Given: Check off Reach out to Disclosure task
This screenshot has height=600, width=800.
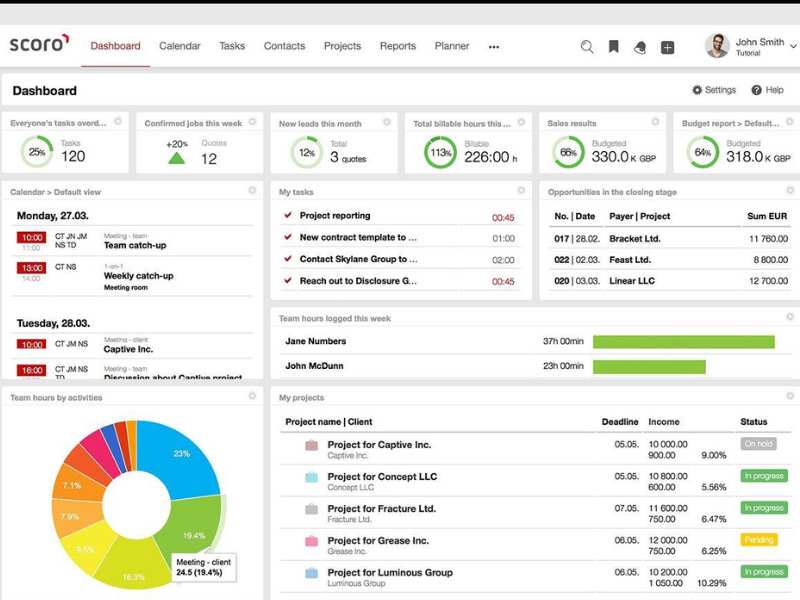Looking at the screenshot, I should (288, 281).
